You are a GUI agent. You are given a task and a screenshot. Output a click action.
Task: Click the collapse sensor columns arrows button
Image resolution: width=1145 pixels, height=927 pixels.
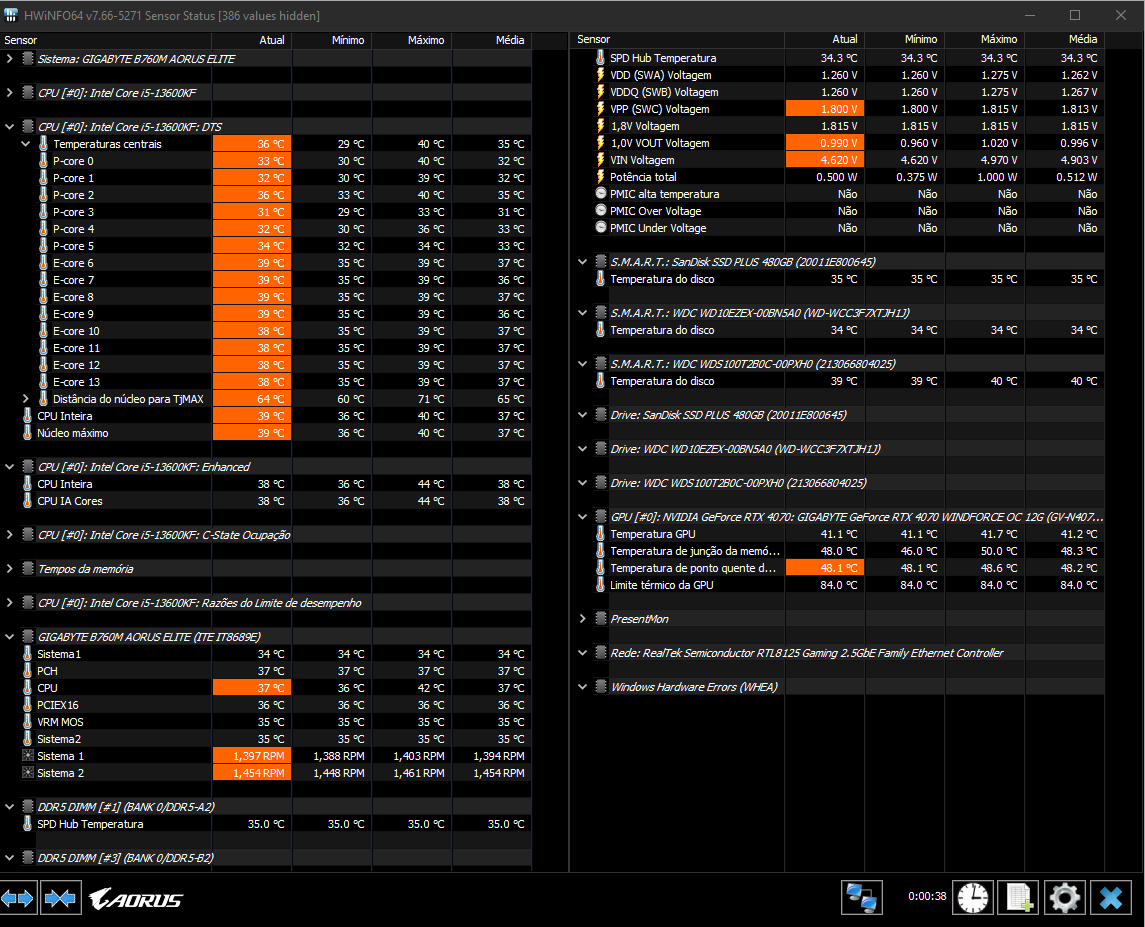click(x=60, y=898)
